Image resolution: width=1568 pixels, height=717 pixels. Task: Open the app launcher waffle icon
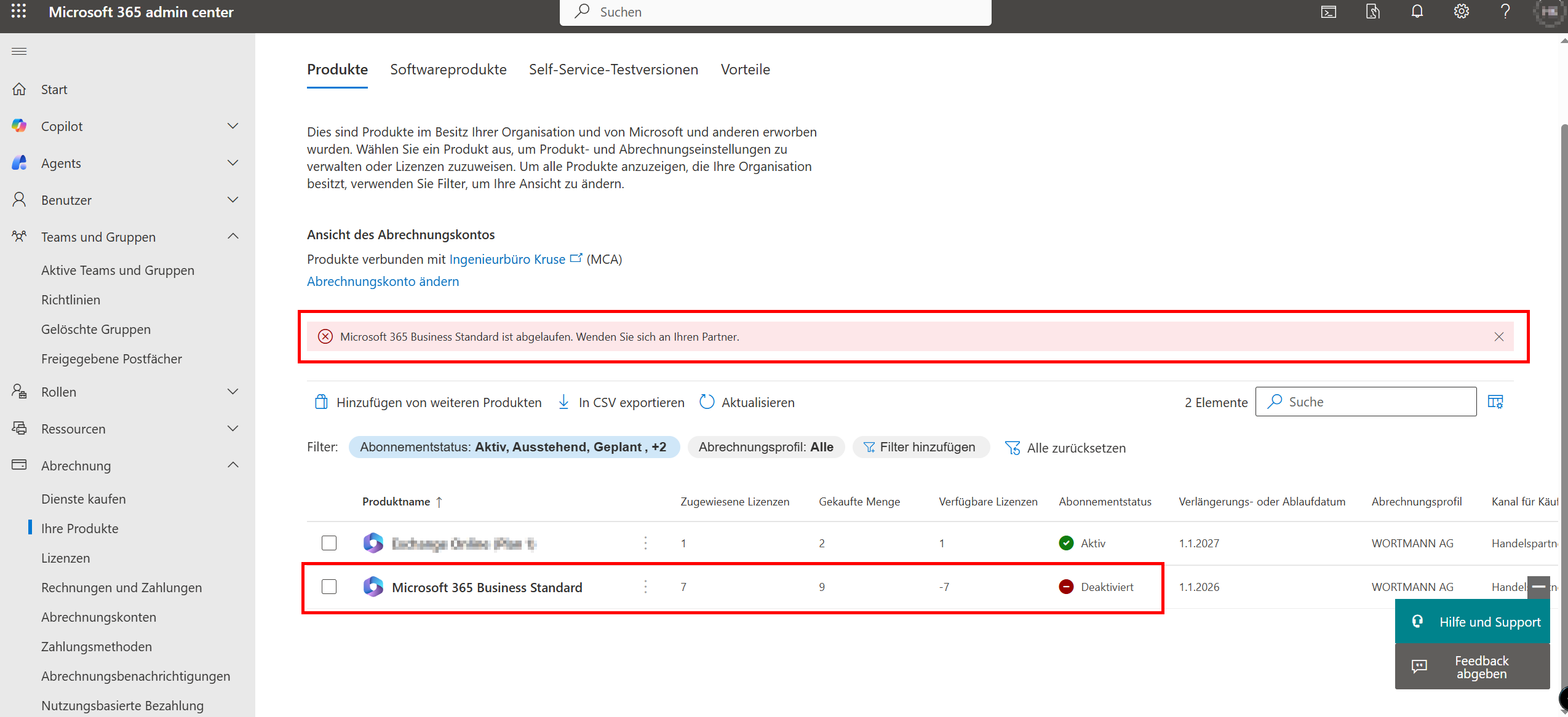click(x=18, y=12)
